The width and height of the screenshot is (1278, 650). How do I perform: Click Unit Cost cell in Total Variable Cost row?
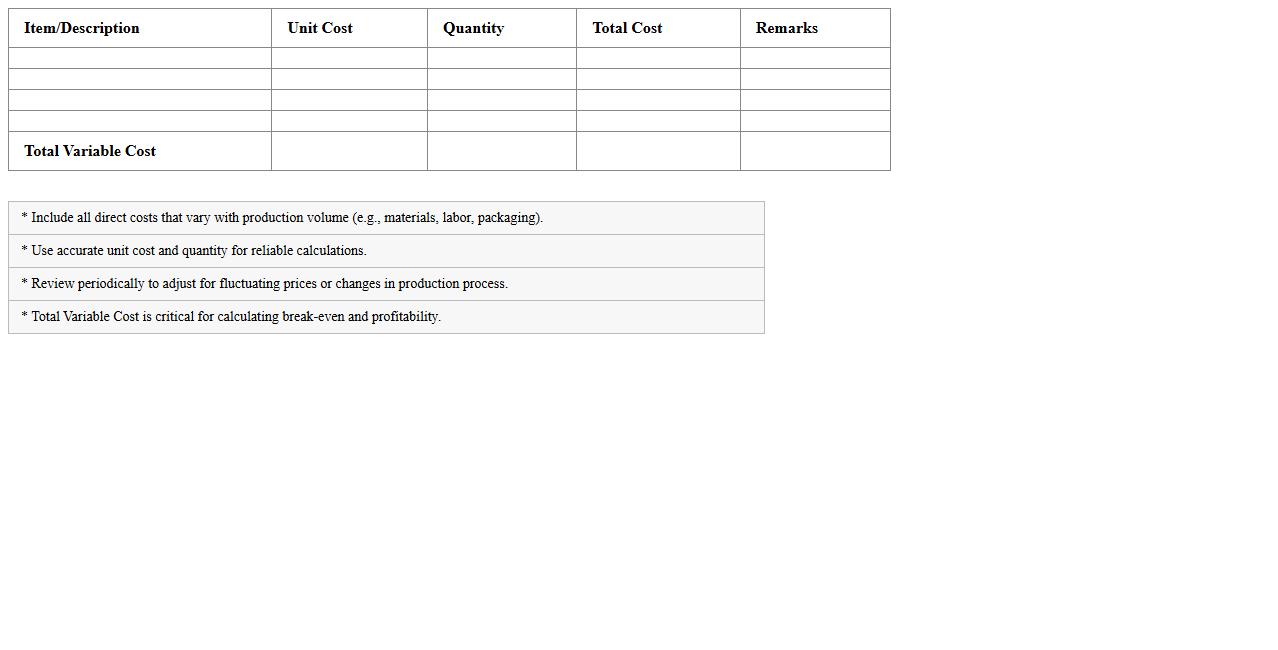349,151
